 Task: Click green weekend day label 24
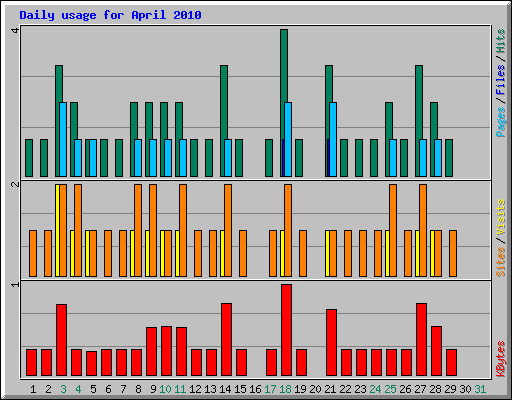coord(375,389)
